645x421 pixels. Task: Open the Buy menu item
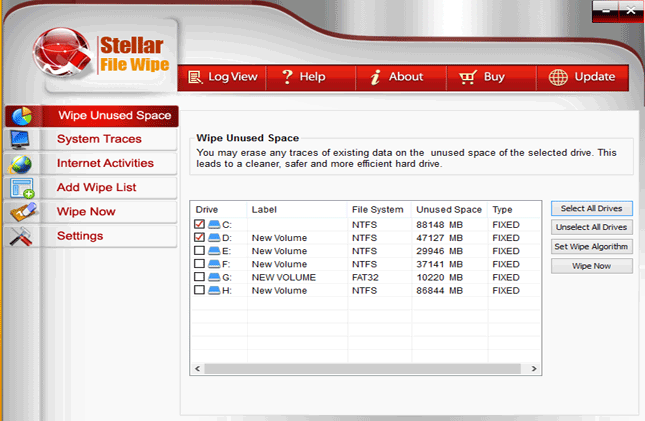click(492, 77)
